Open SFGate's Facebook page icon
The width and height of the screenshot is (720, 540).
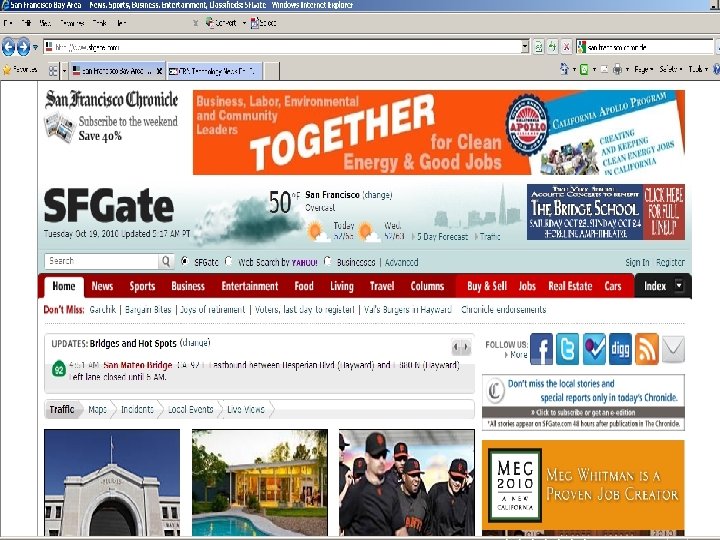(541, 349)
